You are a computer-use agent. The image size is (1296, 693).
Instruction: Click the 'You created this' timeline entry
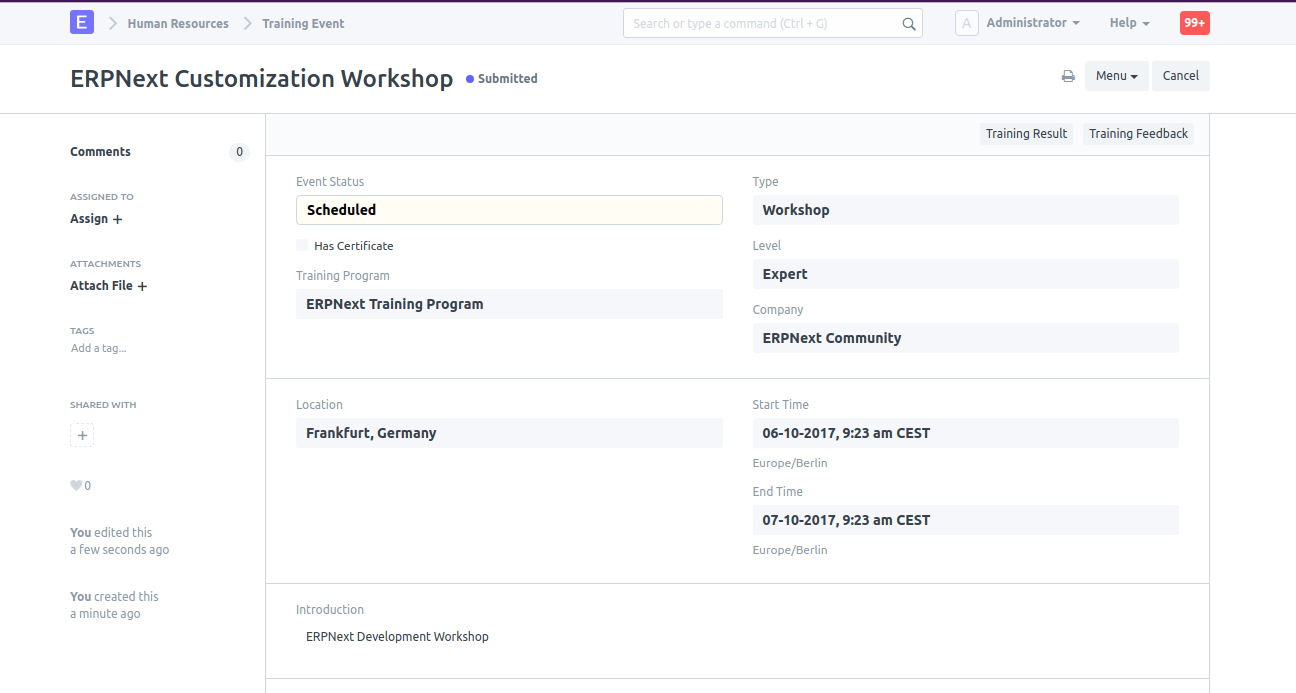(x=114, y=605)
